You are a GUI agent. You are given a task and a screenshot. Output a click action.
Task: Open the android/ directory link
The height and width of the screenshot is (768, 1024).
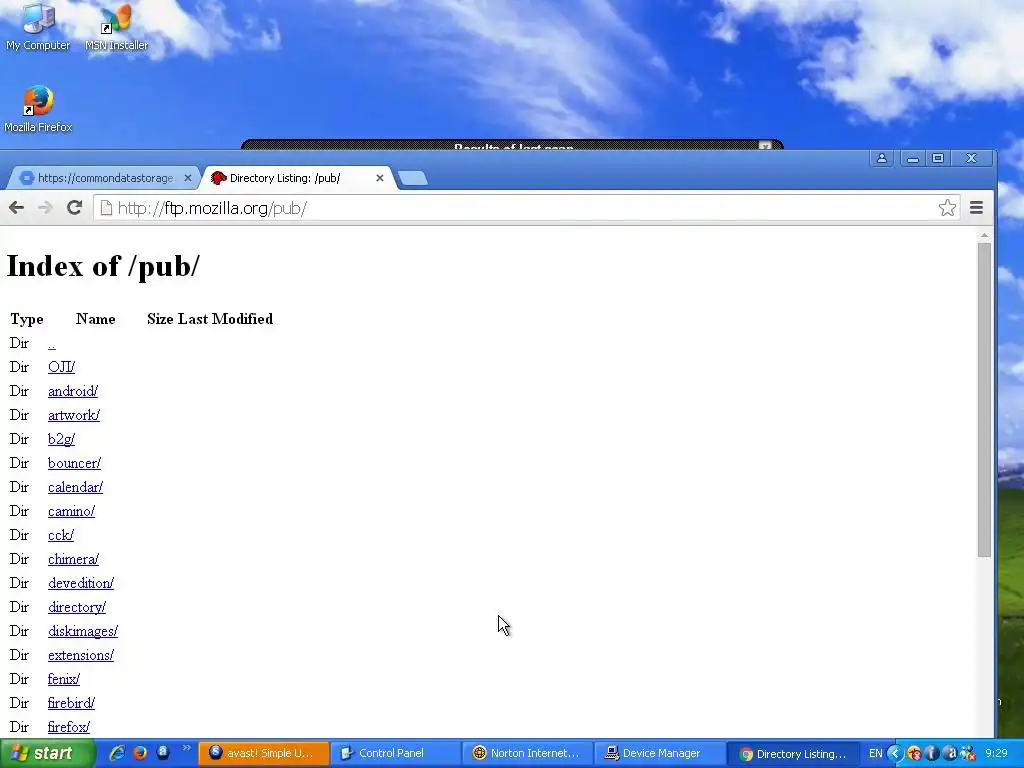pos(72,391)
